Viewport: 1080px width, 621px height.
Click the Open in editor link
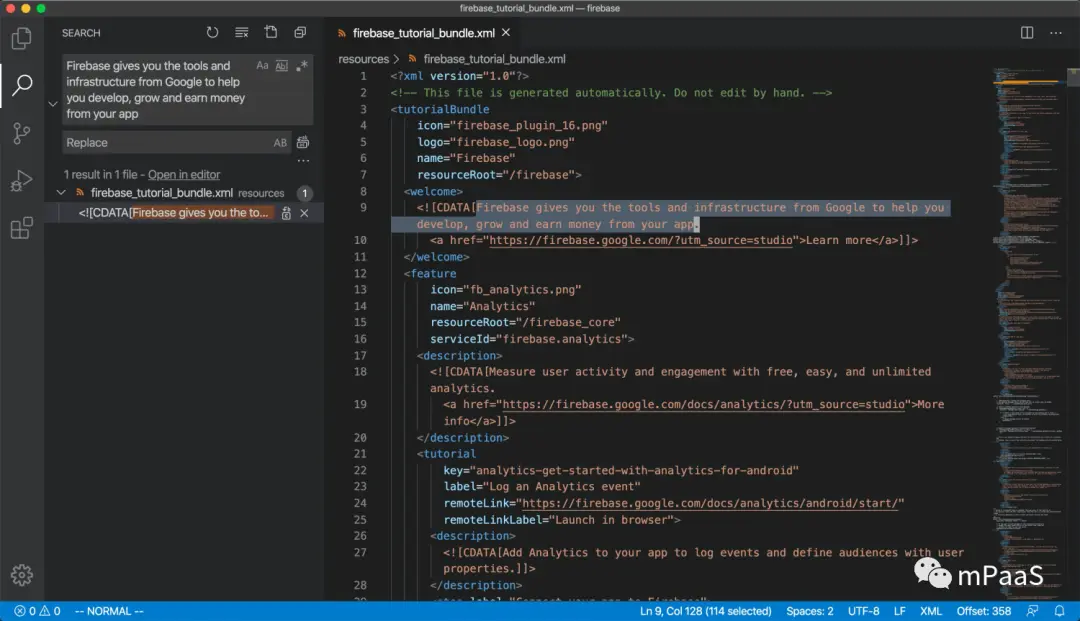184,175
